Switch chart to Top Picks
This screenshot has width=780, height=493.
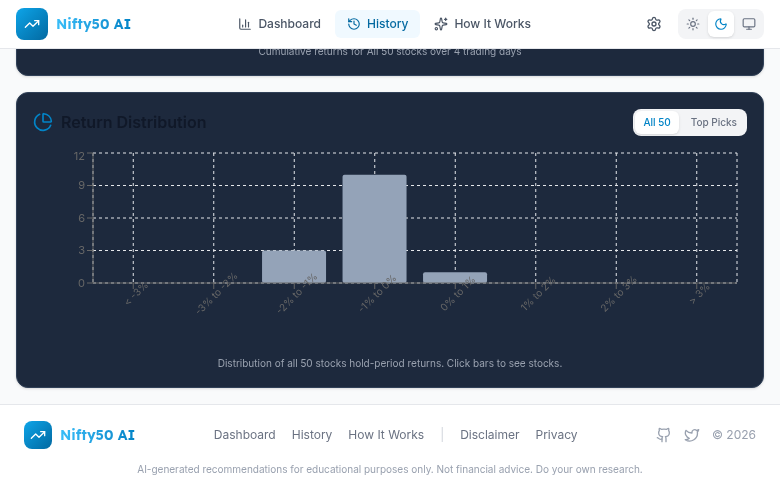click(713, 122)
